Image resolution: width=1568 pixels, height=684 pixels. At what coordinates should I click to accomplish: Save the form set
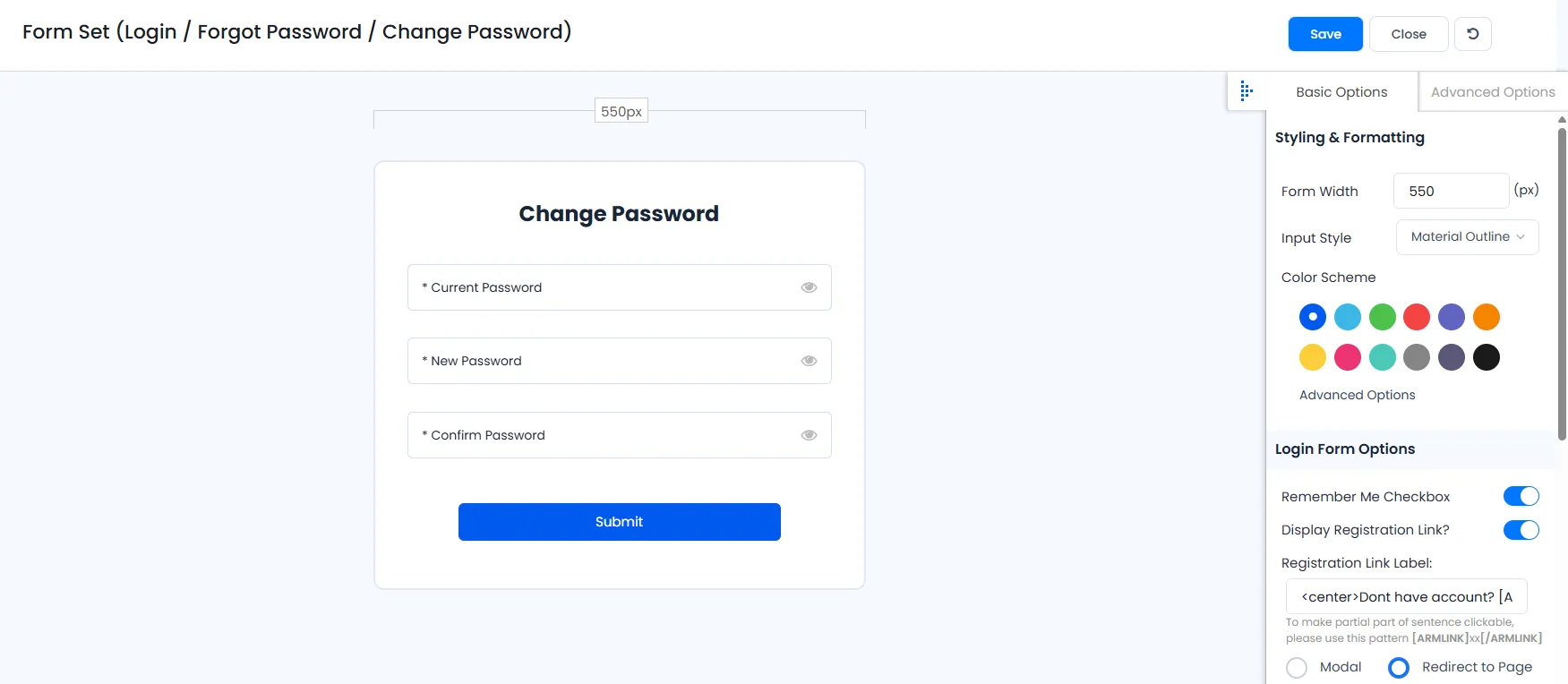tap(1324, 33)
